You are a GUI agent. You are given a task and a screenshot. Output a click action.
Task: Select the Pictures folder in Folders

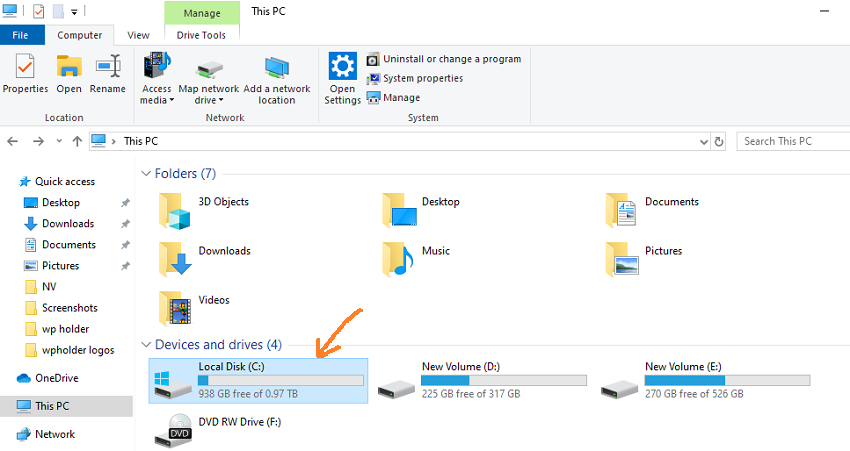point(644,260)
